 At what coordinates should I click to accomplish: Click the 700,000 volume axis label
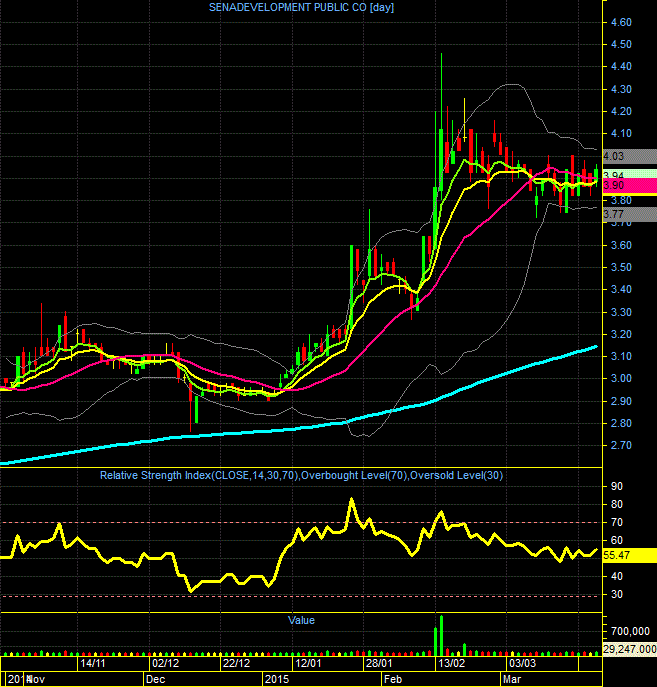coord(630,631)
